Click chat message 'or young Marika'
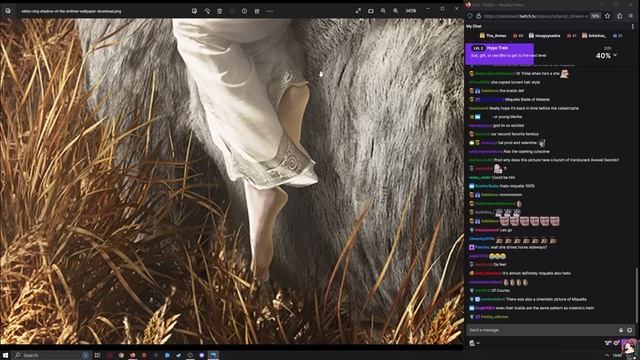 click(x=508, y=117)
